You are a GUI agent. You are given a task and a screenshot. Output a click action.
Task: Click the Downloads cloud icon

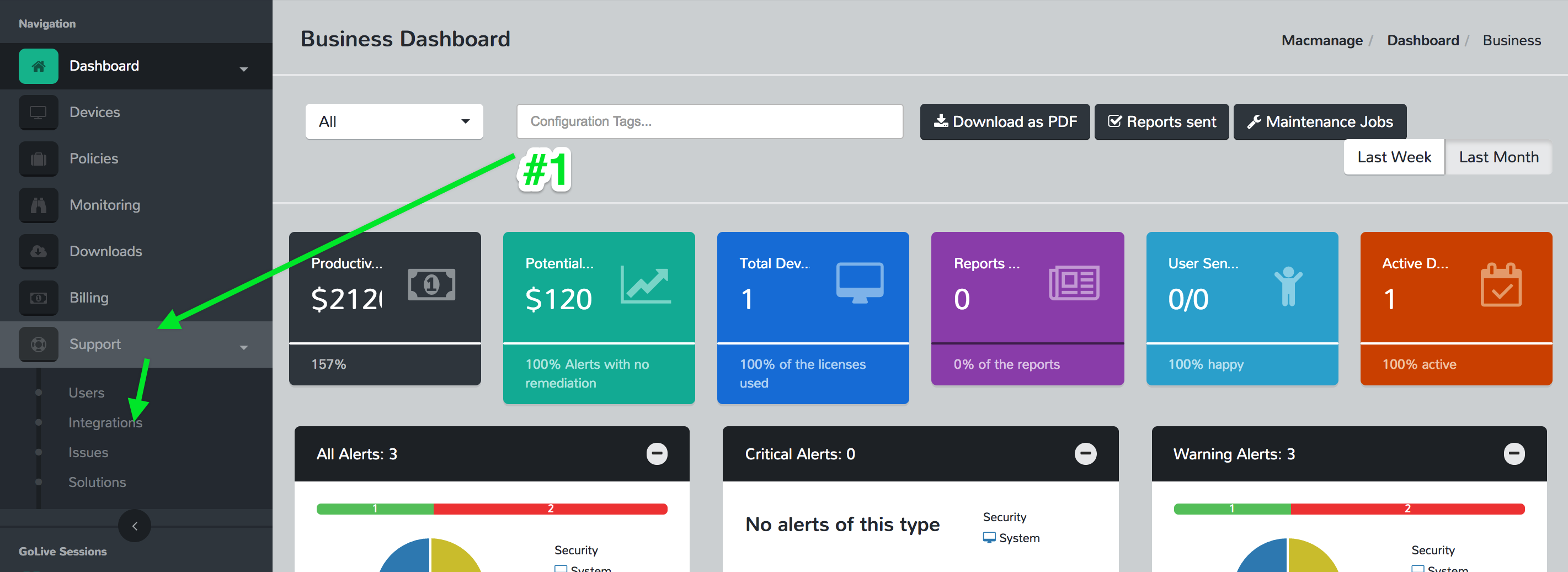click(39, 251)
